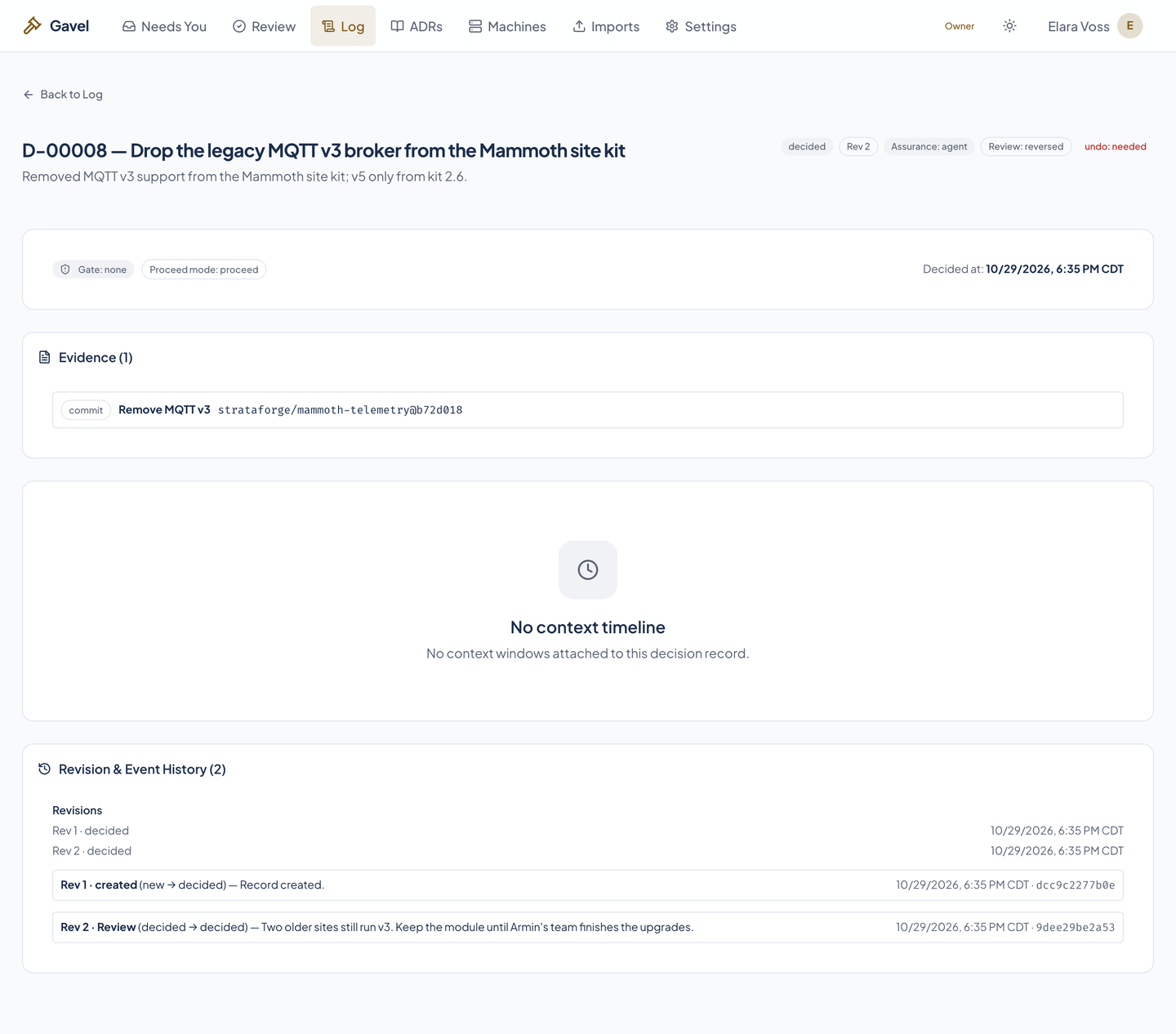Viewport: 1176px width, 1034px height.
Task: Switch to the Machines tab
Action: click(507, 26)
